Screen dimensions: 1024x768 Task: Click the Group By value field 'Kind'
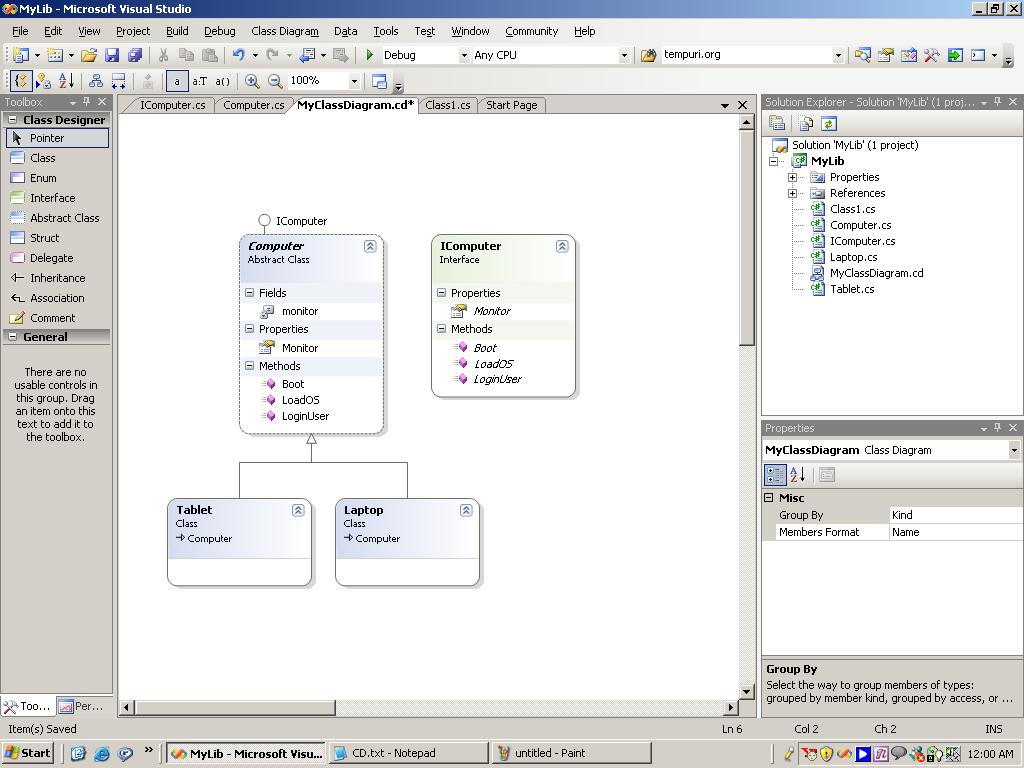pyautogui.click(x=956, y=515)
